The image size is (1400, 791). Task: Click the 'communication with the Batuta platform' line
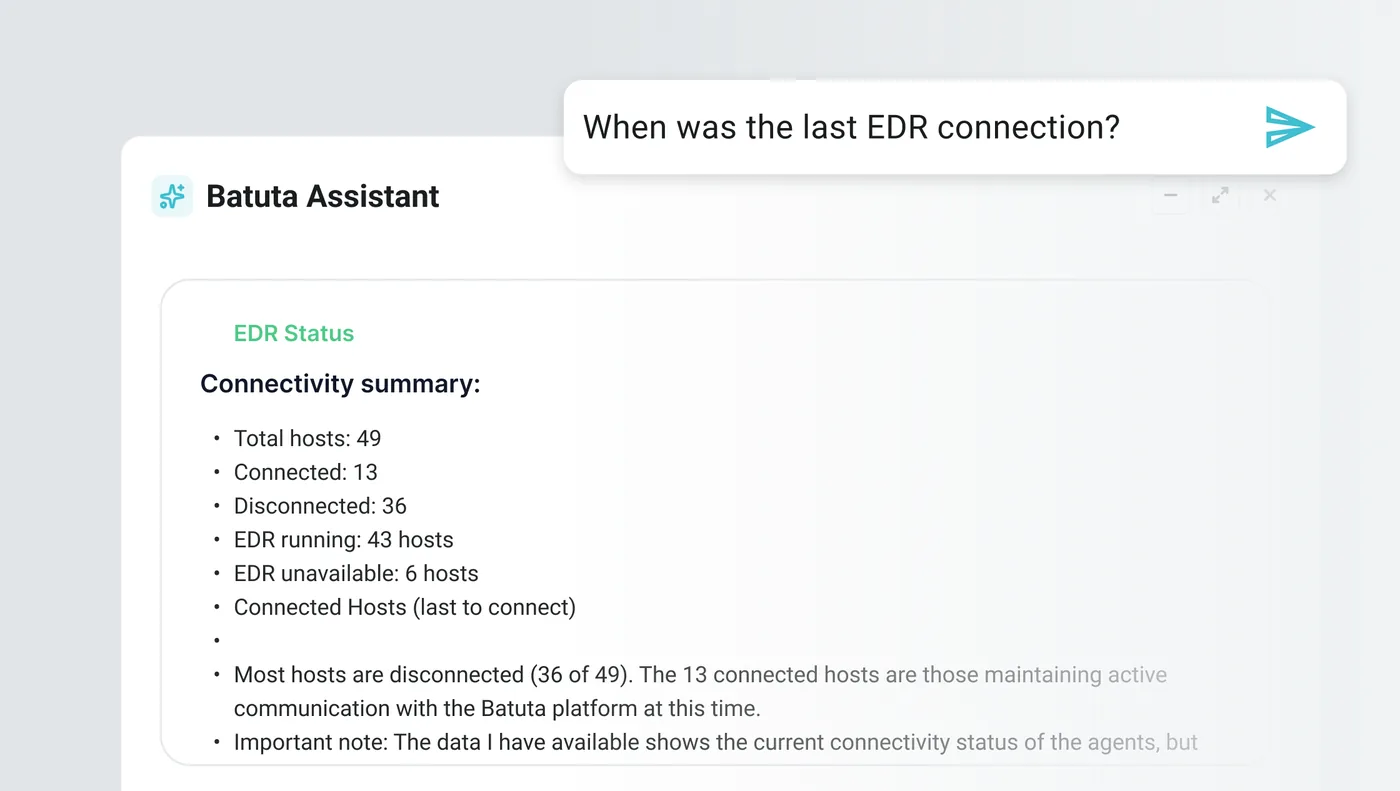[x=497, y=709]
